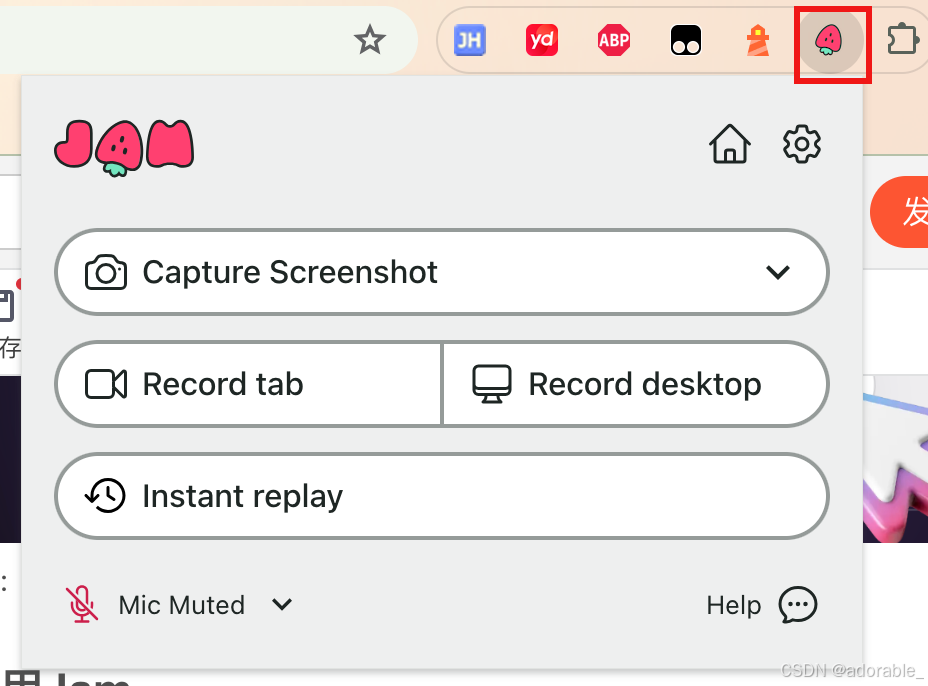
Task: Open Help link
Action: (x=734, y=605)
